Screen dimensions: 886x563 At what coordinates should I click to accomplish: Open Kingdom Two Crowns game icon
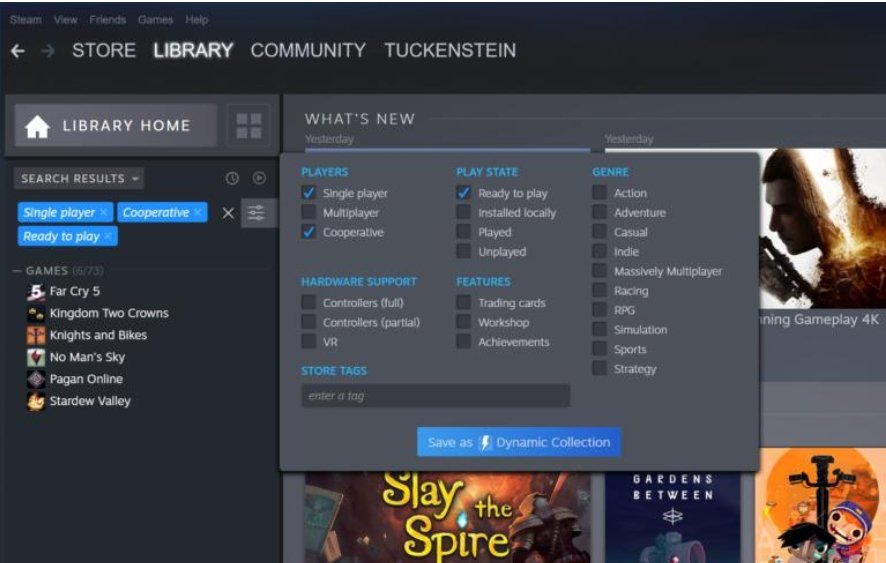point(36,313)
